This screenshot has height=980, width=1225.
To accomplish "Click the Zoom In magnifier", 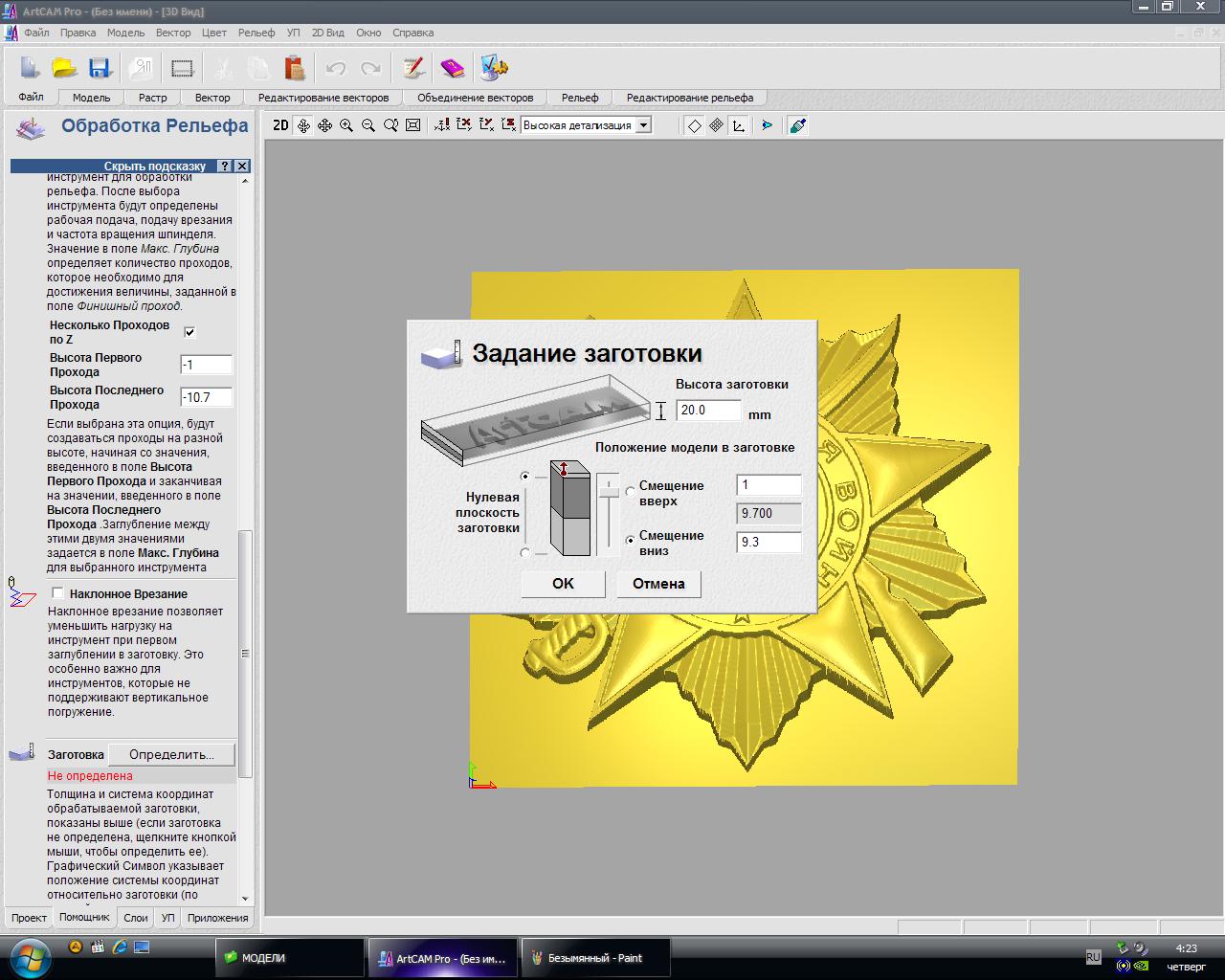I will 346,125.
